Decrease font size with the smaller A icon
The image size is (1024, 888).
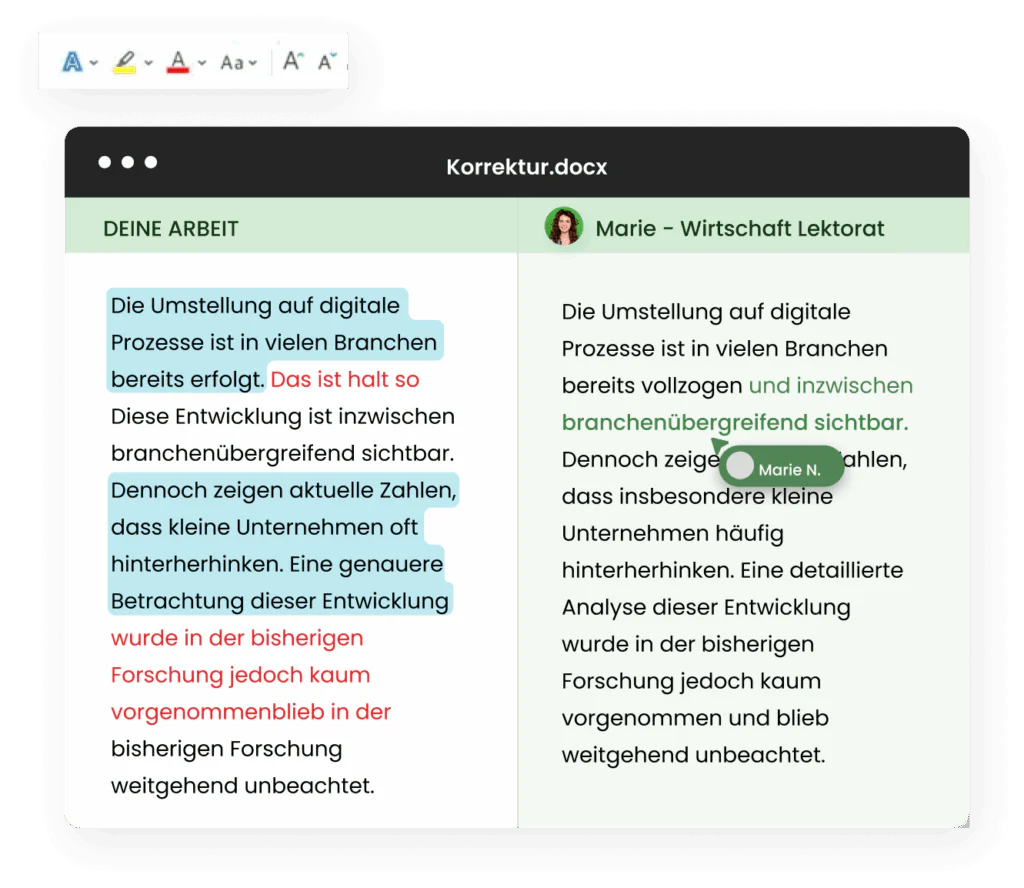tap(326, 62)
